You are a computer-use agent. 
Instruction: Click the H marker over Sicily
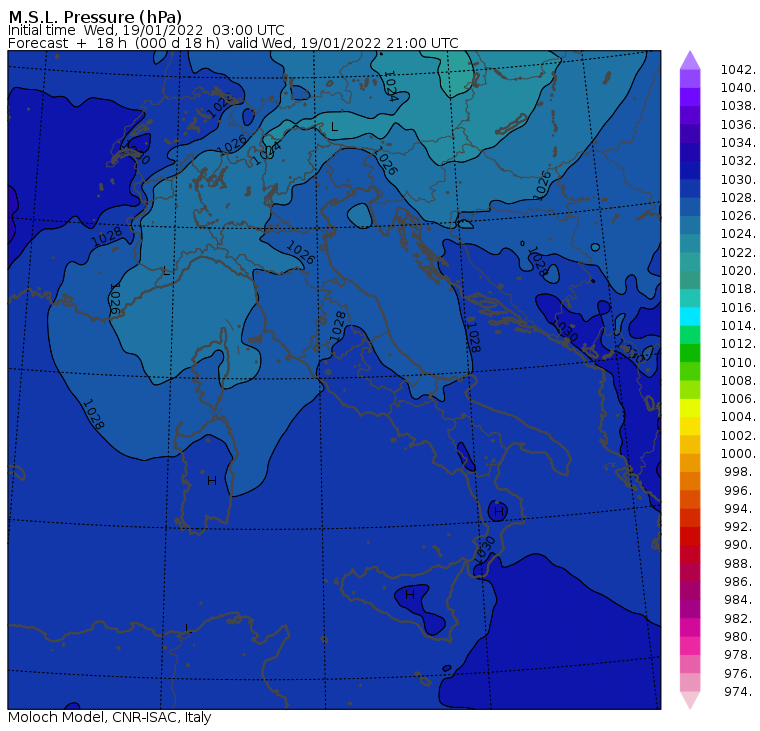click(x=410, y=595)
